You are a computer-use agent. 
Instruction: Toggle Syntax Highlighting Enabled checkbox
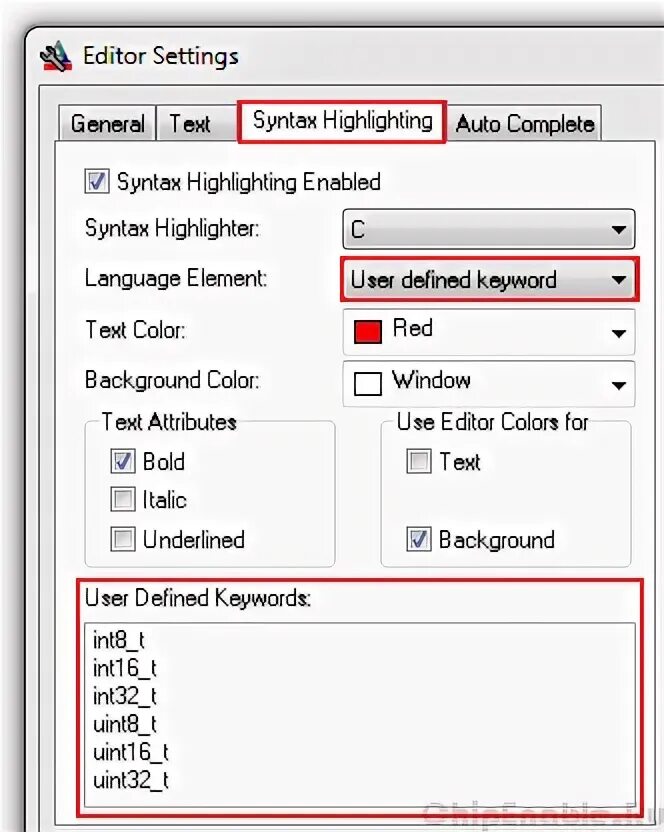pyautogui.click(x=97, y=181)
